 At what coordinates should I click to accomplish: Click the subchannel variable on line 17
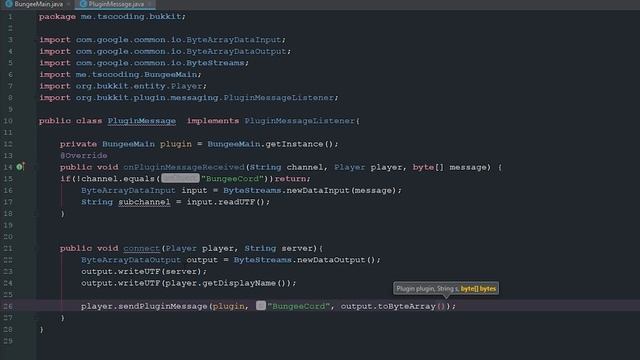click(144, 202)
